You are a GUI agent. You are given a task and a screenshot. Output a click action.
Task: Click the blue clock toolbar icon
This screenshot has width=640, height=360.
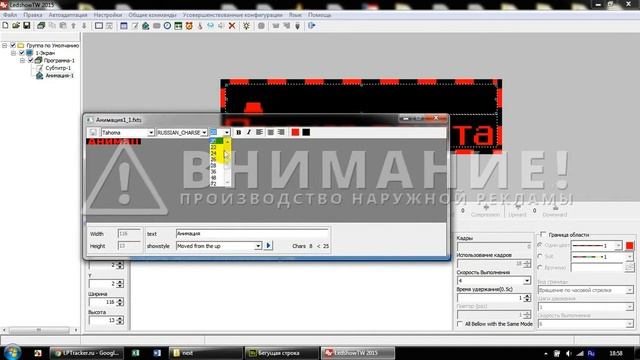coord(167,26)
